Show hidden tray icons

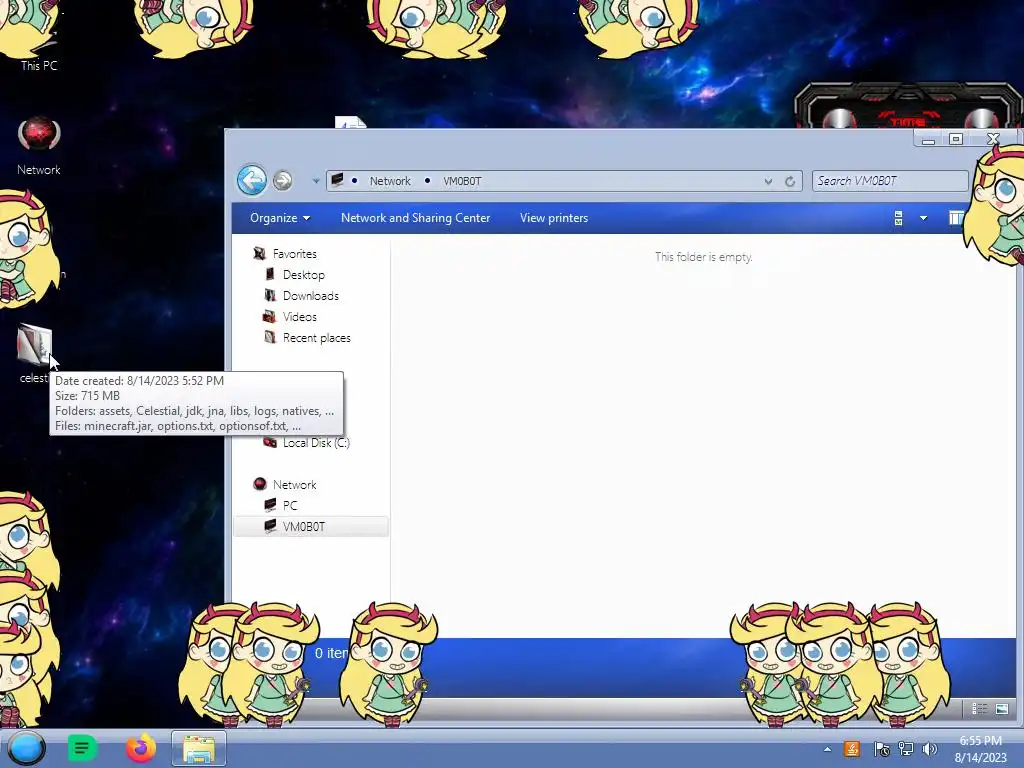point(827,749)
